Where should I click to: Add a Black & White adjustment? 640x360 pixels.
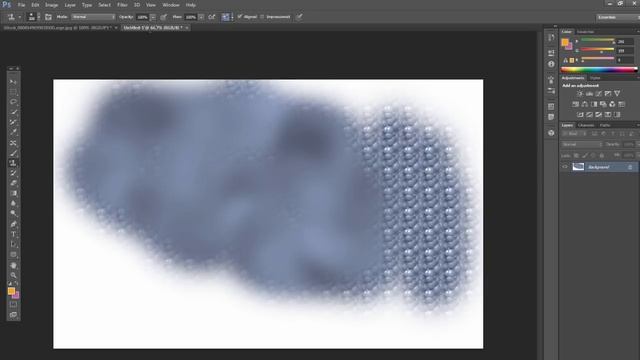[x=594, y=104]
